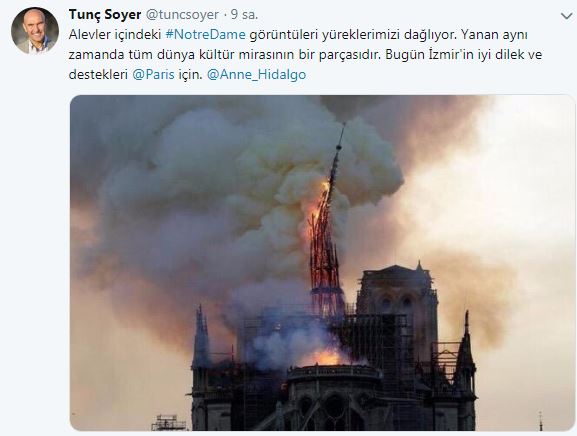The image size is (577, 436).
Task: Click the word için after @Paris
Action: click(190, 75)
